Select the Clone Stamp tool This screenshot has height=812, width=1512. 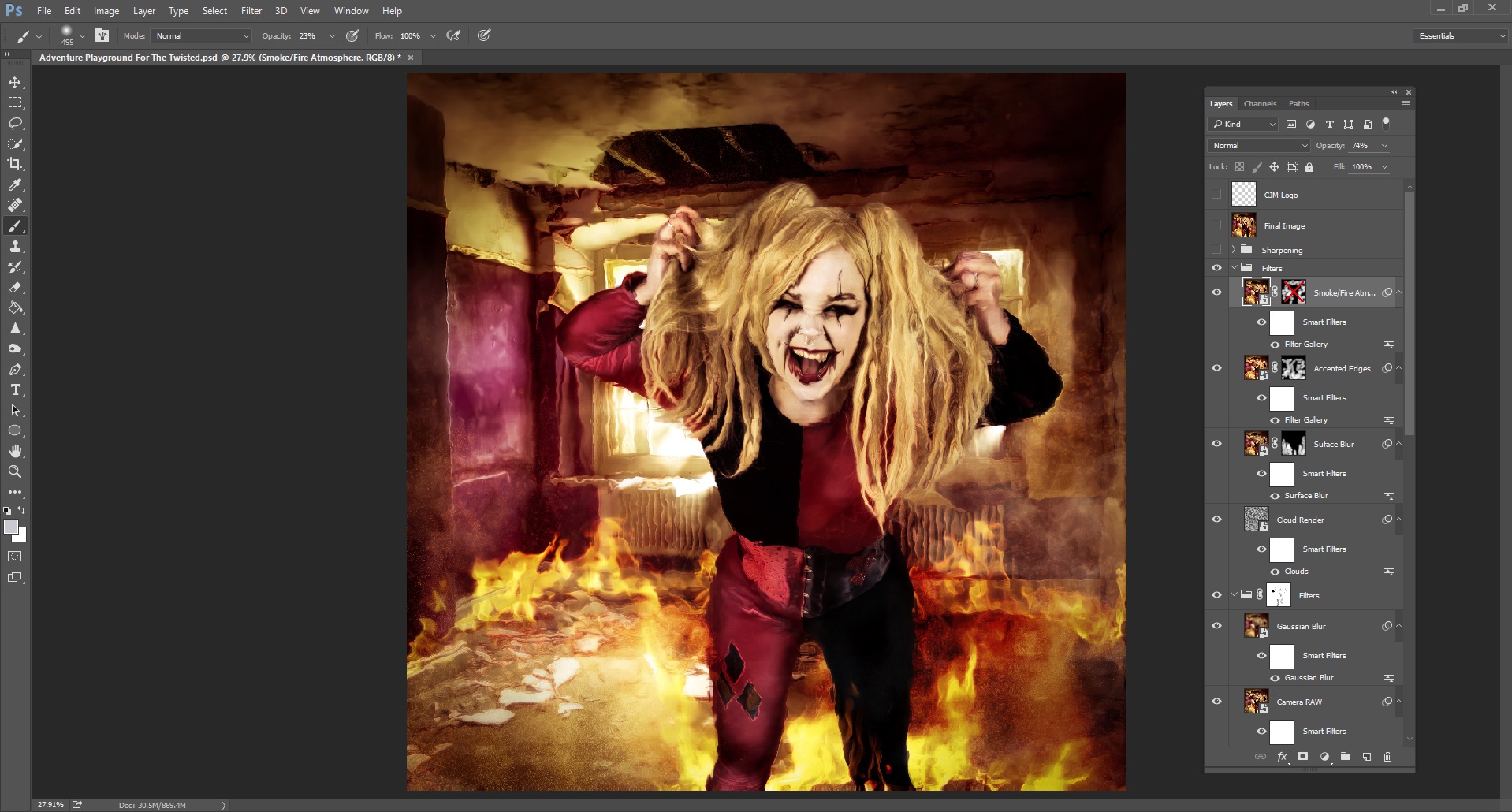[x=15, y=247]
